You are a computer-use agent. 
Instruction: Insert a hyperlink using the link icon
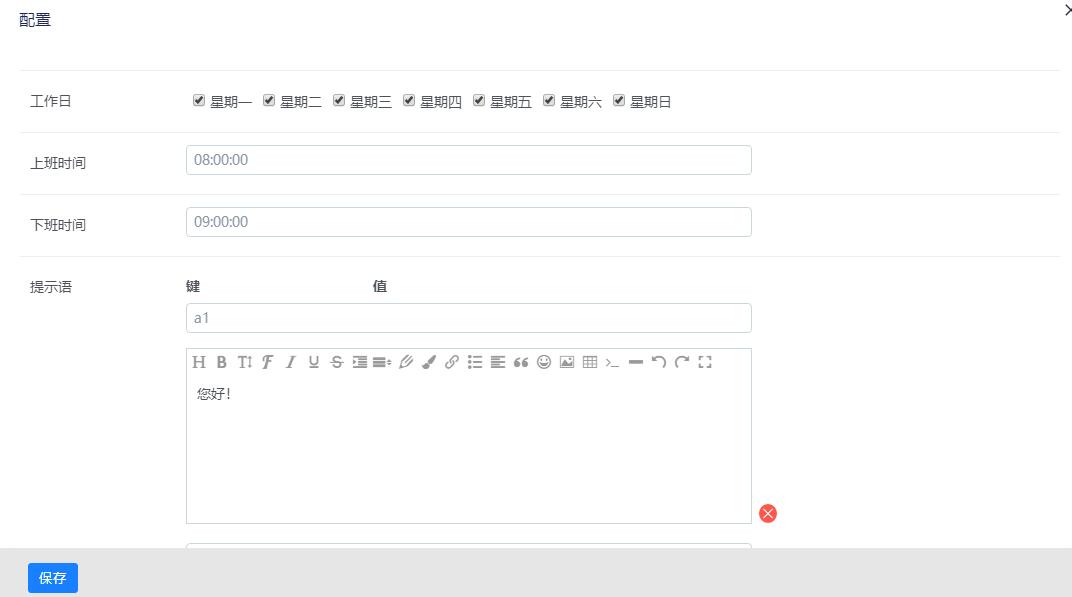[452, 362]
